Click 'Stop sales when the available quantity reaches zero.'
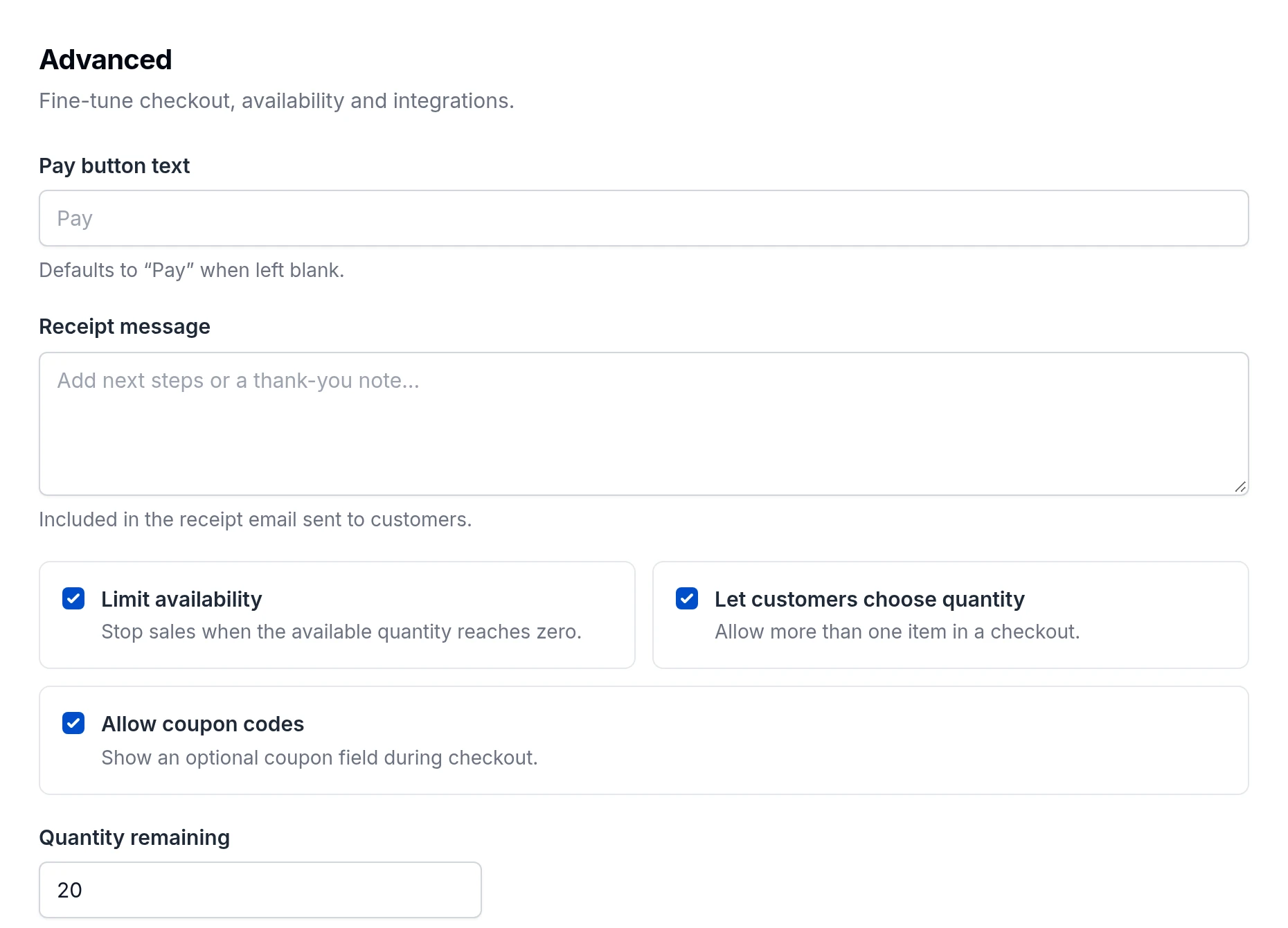 [341, 632]
